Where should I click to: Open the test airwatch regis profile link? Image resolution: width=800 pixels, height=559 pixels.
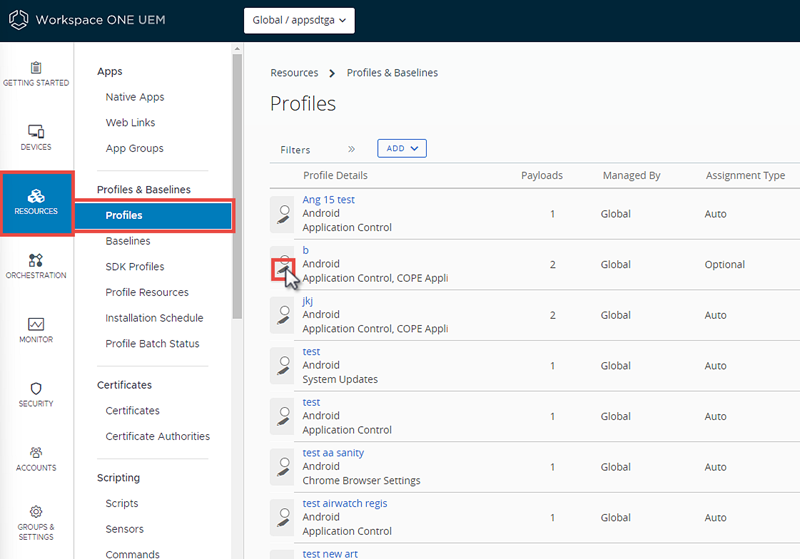click(x=345, y=503)
